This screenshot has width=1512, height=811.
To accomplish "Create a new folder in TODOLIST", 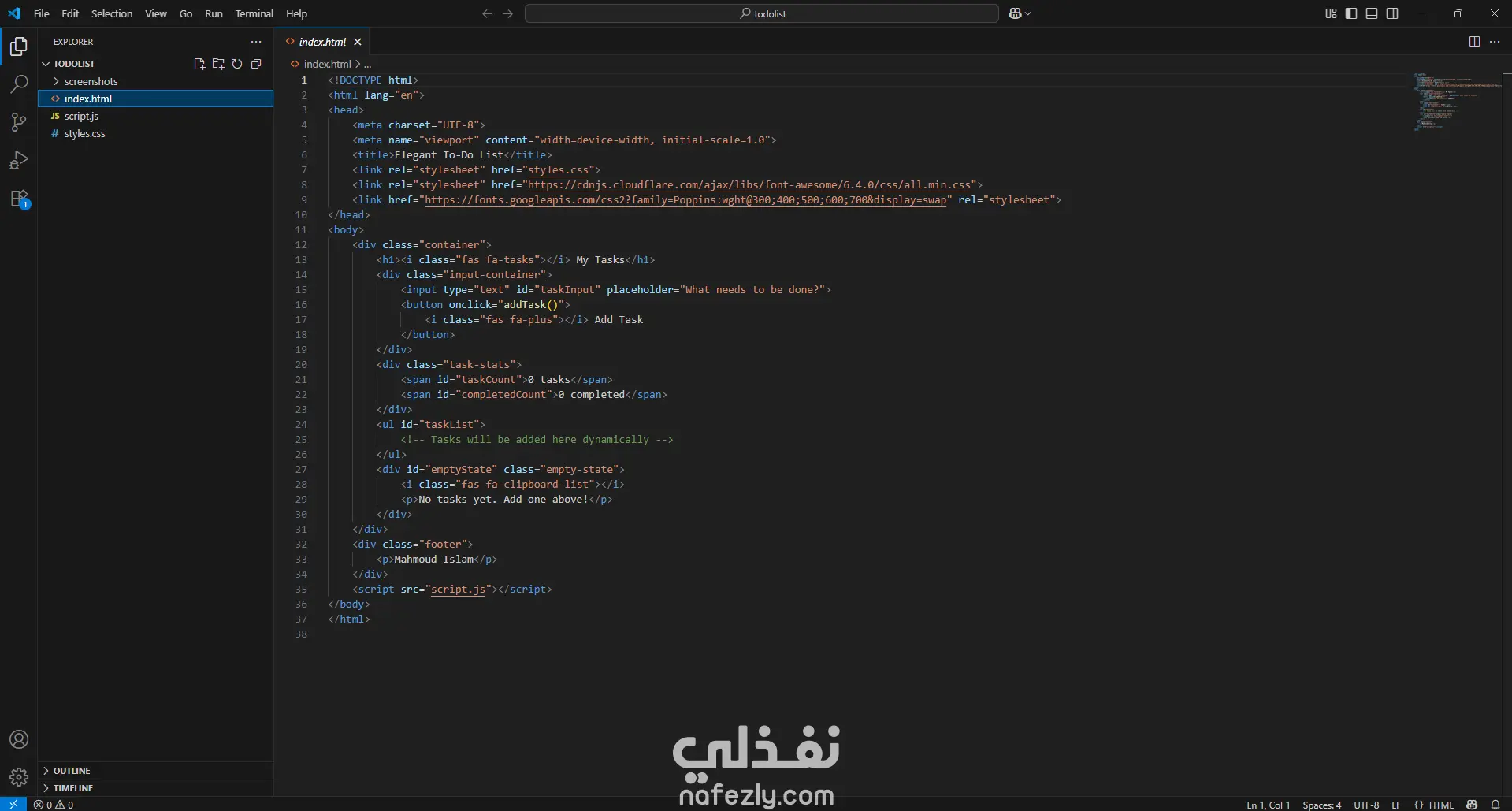I will [x=218, y=64].
